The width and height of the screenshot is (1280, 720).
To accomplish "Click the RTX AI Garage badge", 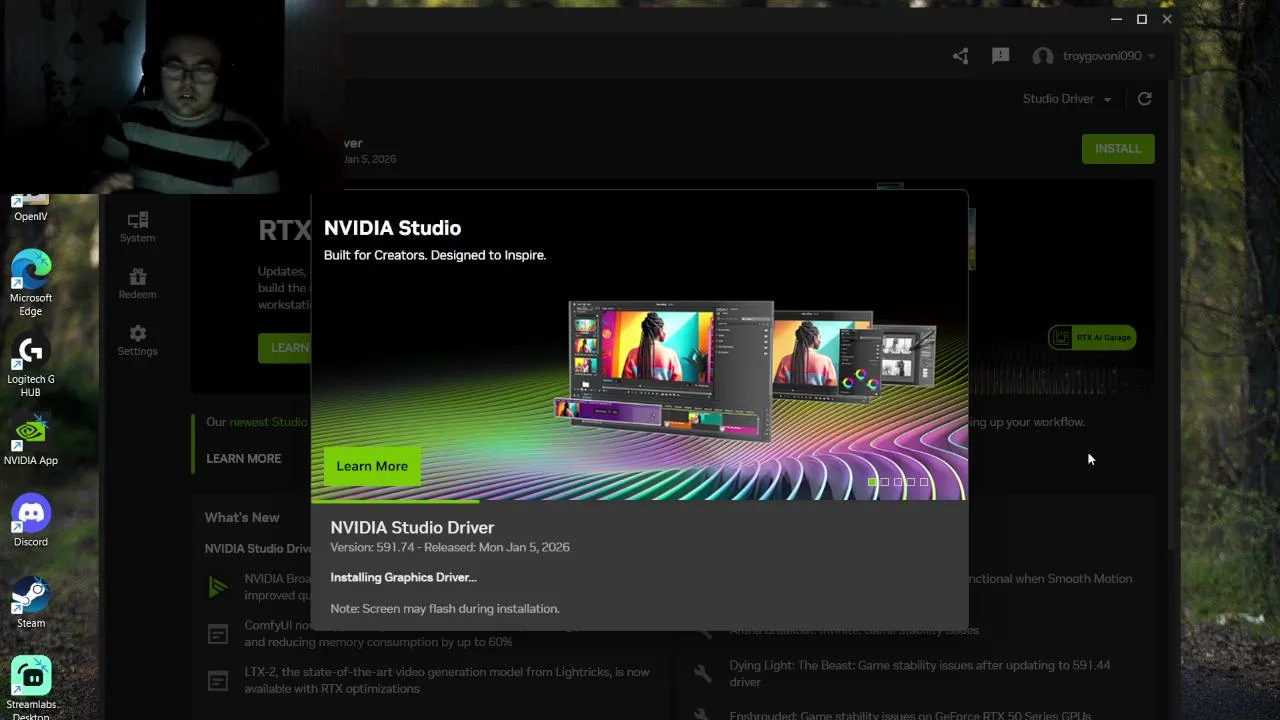I will click(x=1092, y=337).
